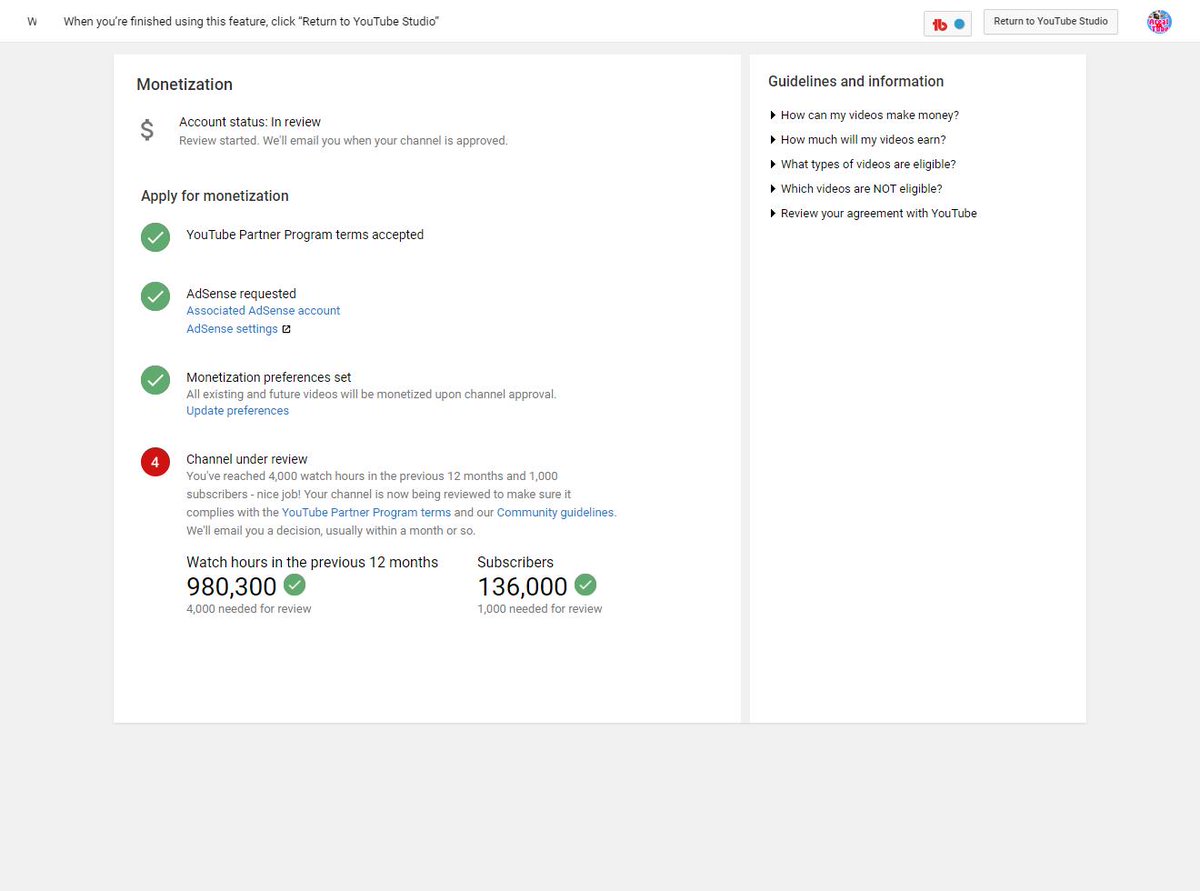Click green checkmark beside Monetization preferences set
This screenshot has height=891, width=1200.
[155, 380]
